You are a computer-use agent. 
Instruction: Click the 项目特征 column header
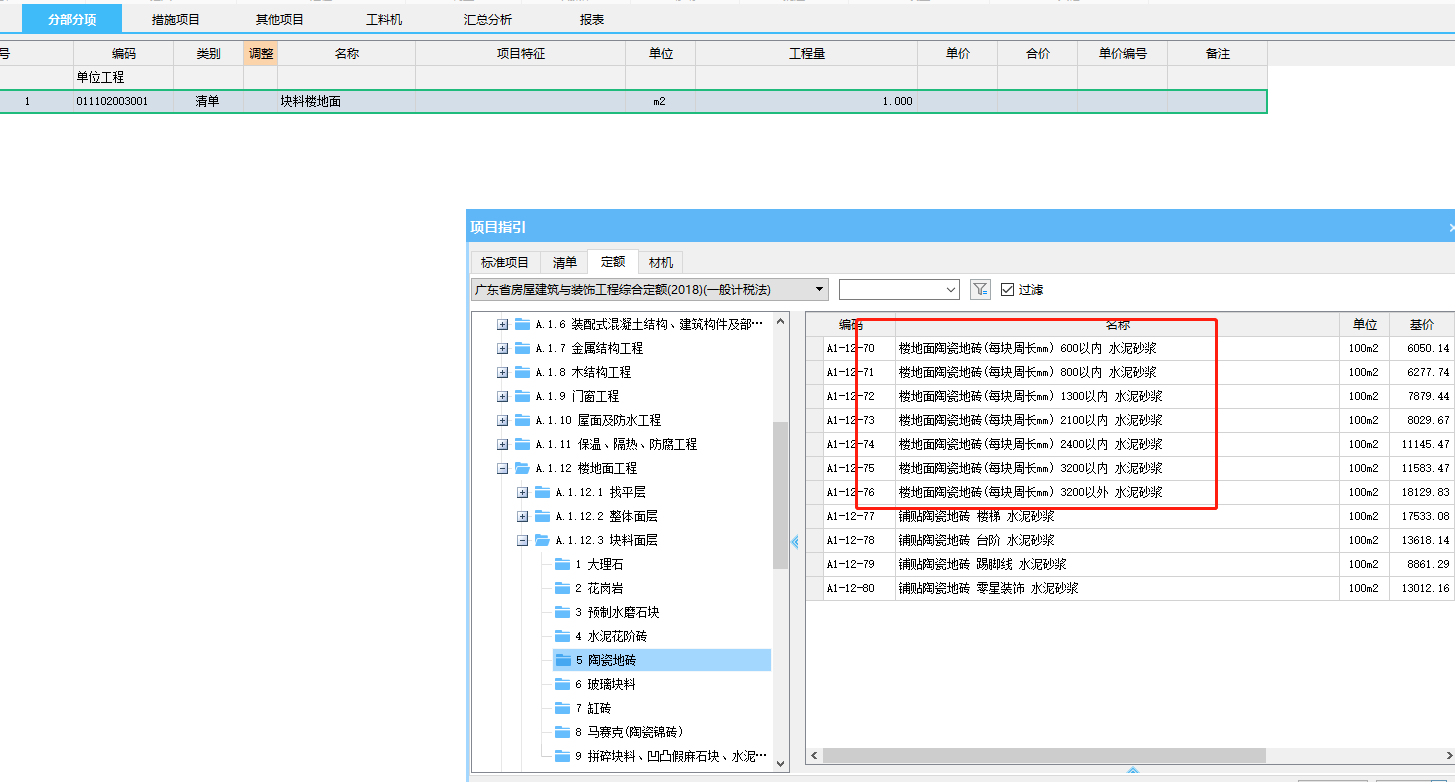[x=521, y=54]
